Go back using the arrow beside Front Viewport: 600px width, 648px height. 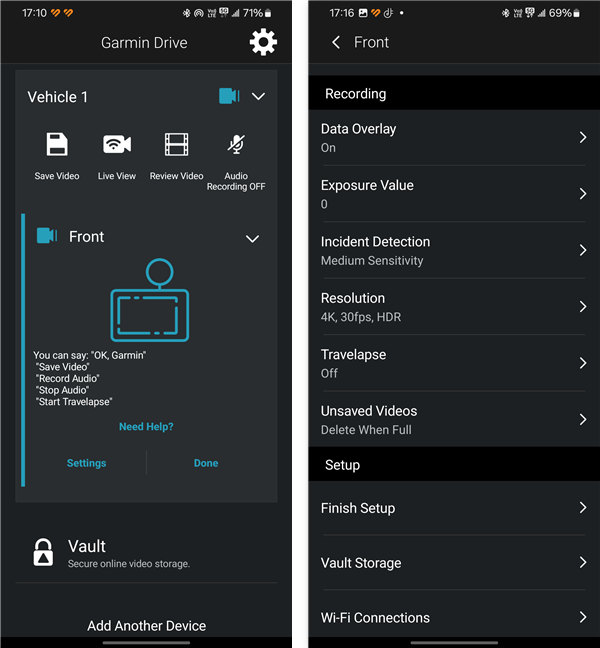[x=336, y=42]
